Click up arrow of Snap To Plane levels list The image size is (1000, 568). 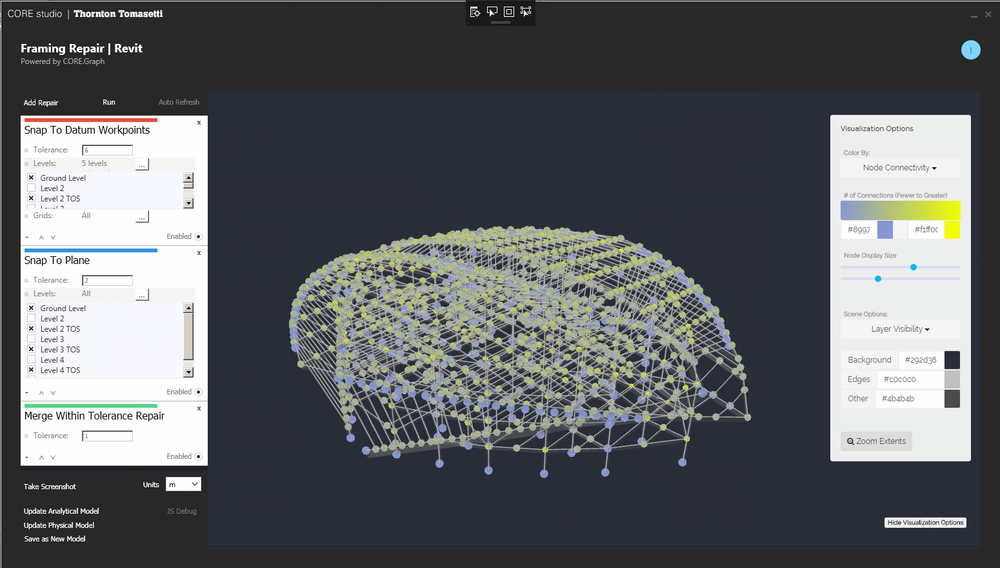click(x=188, y=308)
